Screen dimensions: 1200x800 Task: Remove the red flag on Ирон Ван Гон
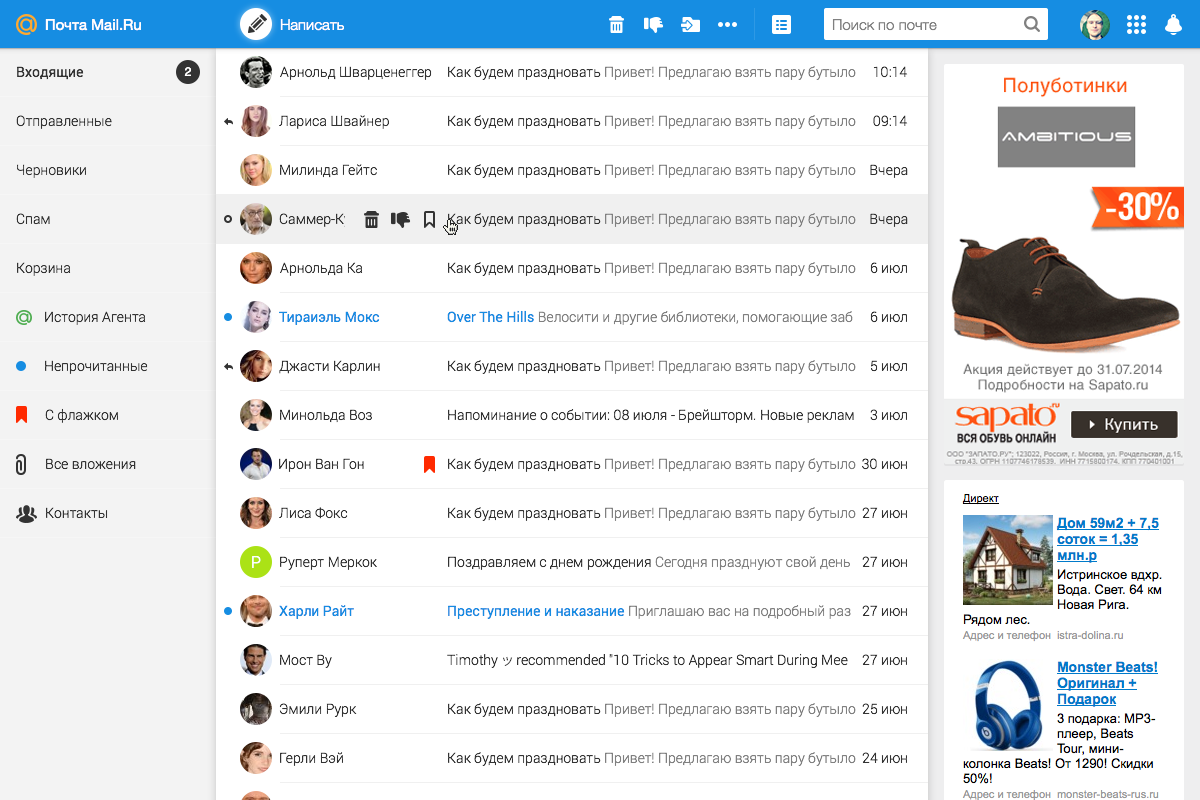tap(429, 464)
